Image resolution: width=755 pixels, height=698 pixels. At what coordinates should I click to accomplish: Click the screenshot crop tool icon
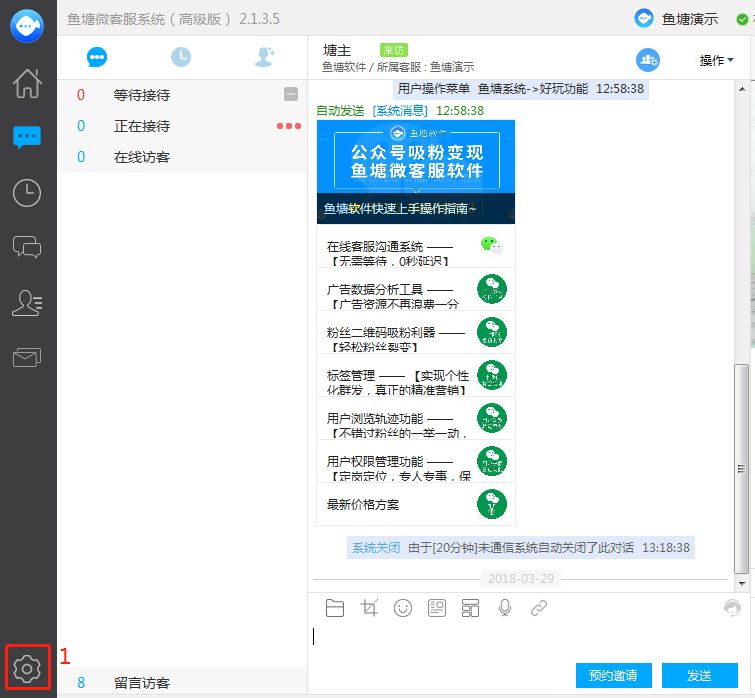coord(369,608)
